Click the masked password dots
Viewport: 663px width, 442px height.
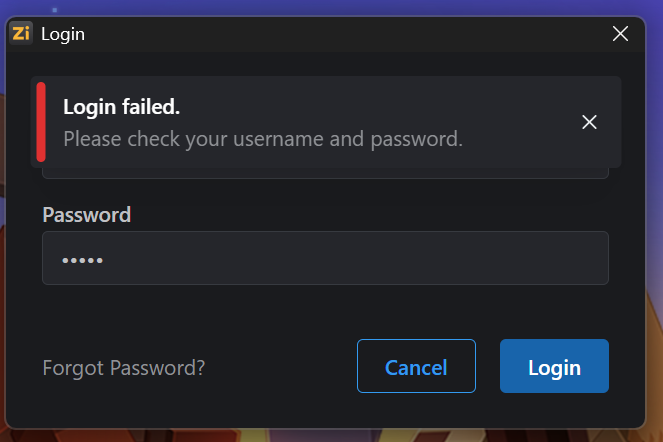click(82, 260)
